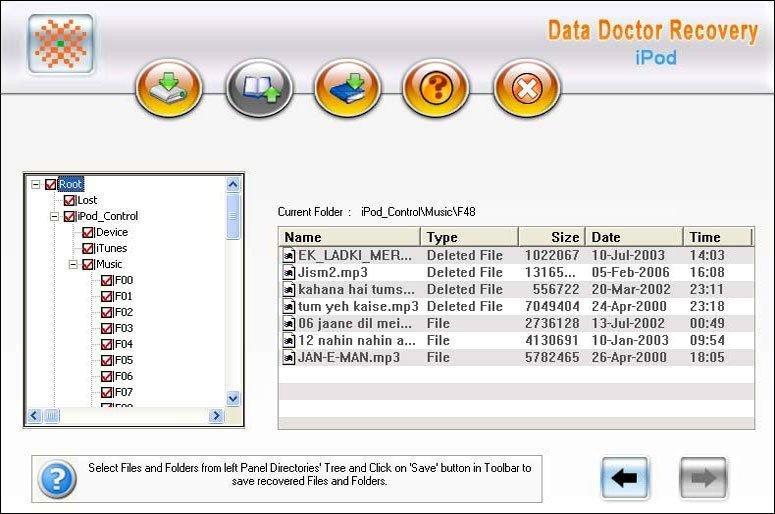Viewport: 775px width, 514px height.
Task: Open Help via the question mark toolbar button
Action: tap(436, 88)
